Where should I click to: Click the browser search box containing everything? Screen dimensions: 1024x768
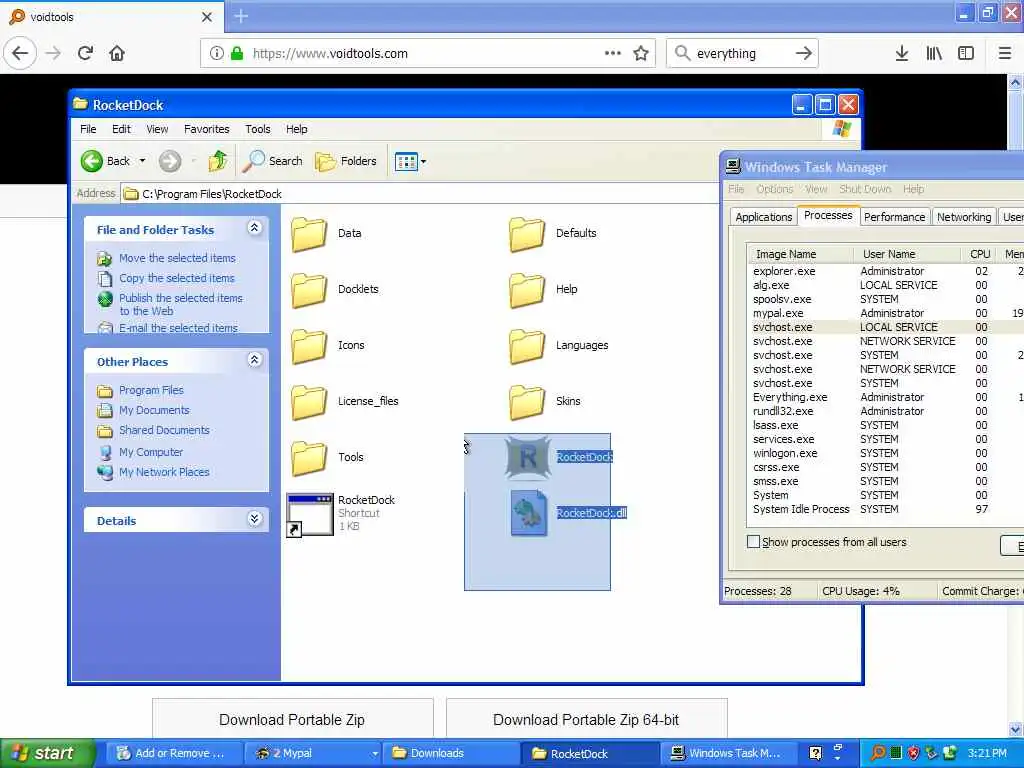741,54
